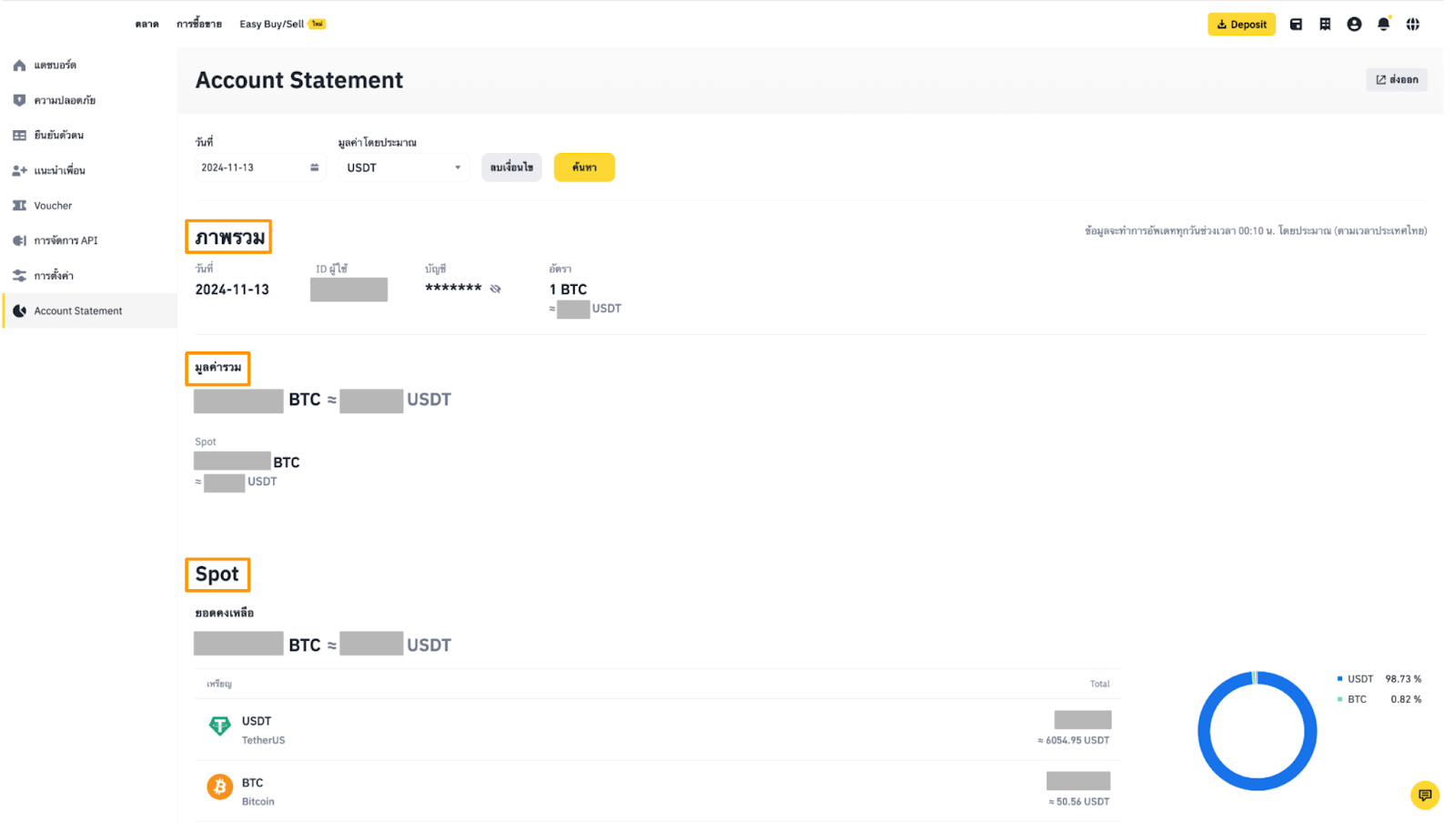Check the notifications bell

tap(1383, 25)
